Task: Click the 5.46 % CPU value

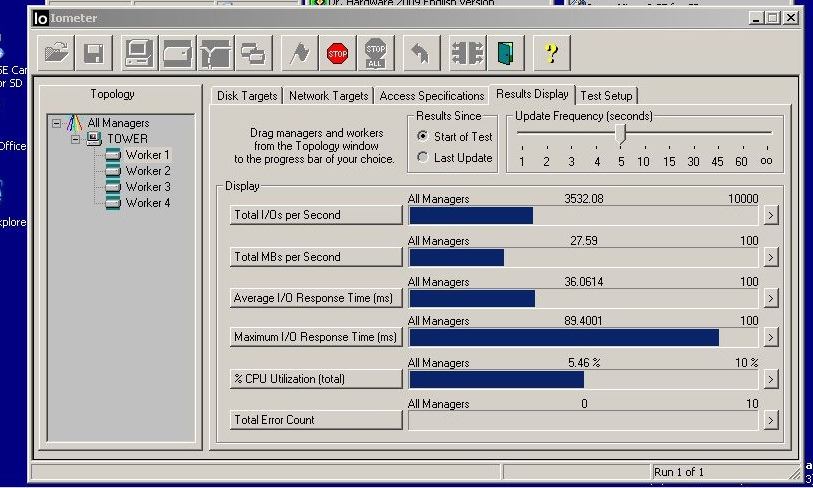Action: [584, 362]
